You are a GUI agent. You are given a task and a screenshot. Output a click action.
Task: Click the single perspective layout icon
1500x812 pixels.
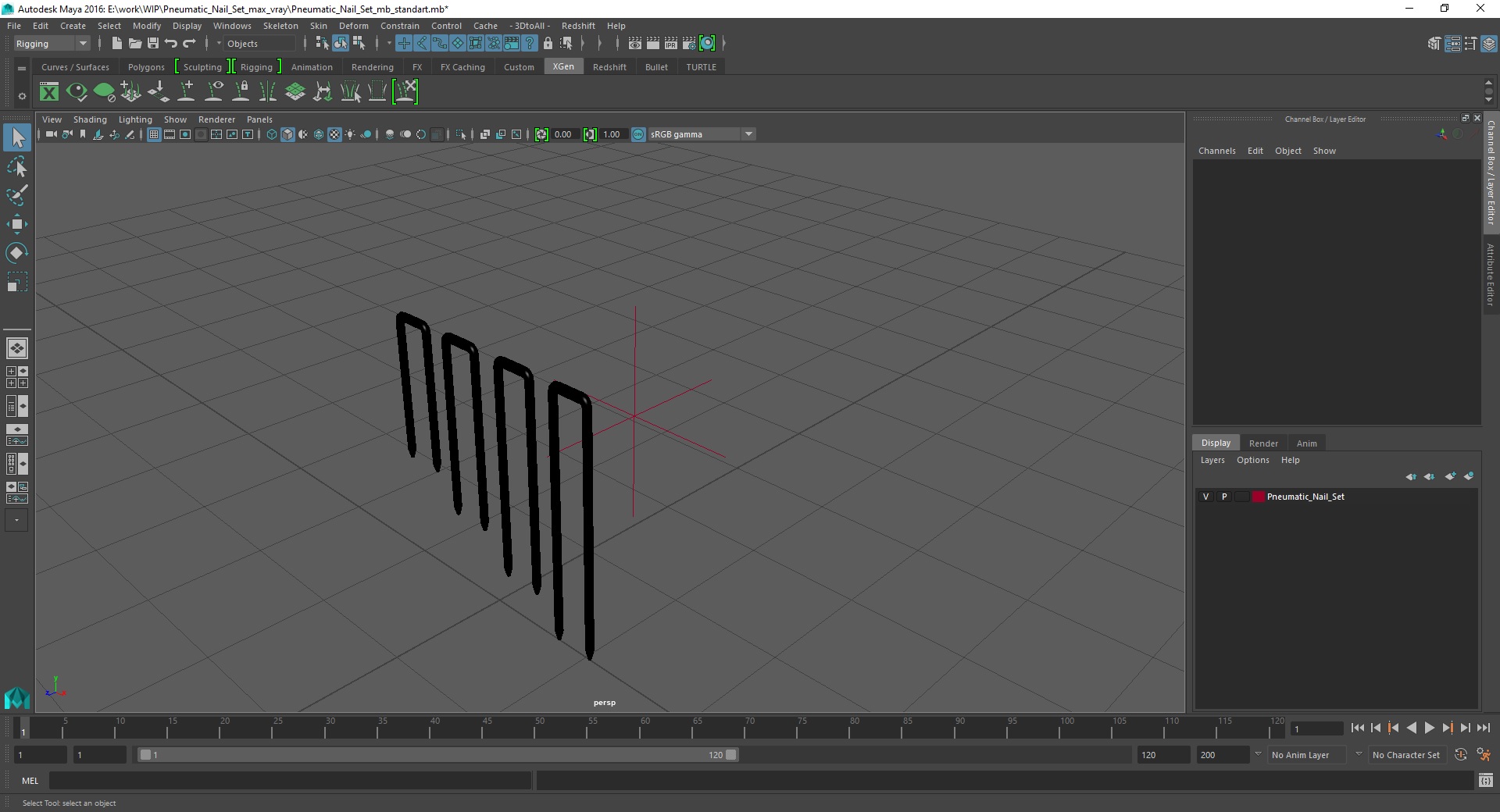pyautogui.click(x=17, y=348)
